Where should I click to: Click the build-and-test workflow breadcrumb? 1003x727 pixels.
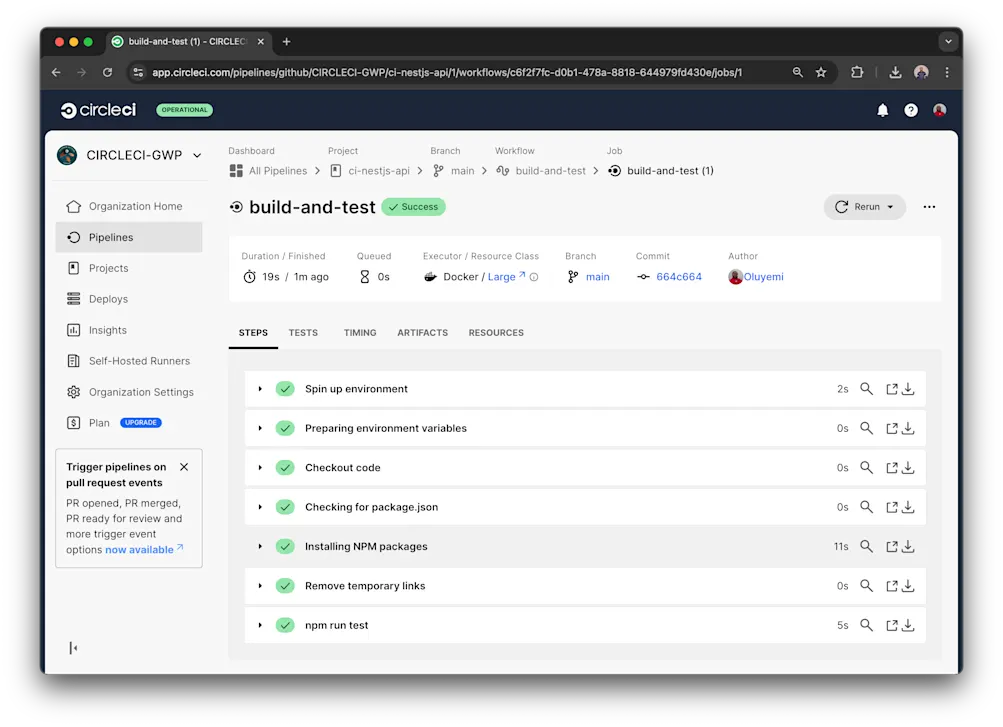(541, 171)
